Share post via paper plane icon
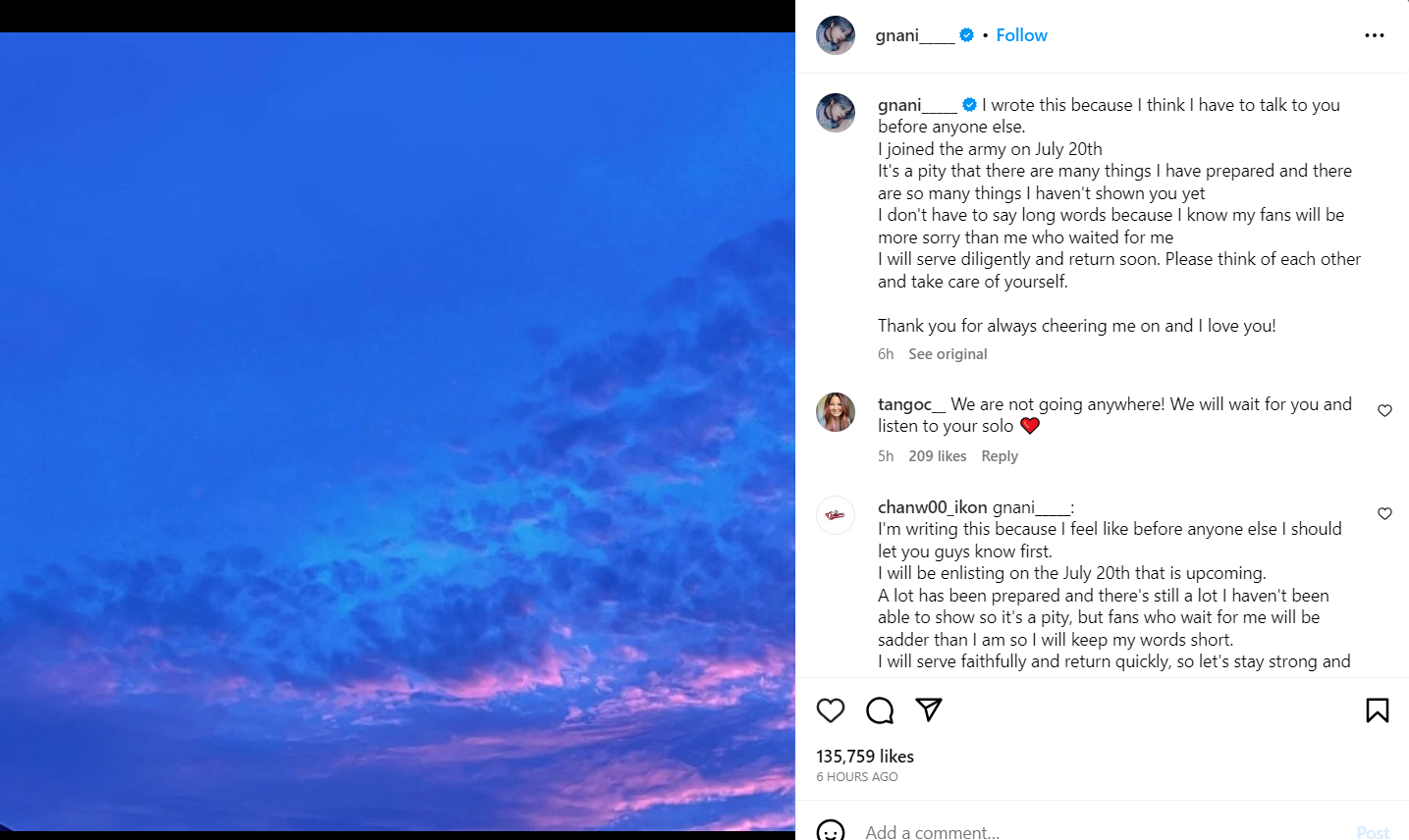 (929, 709)
